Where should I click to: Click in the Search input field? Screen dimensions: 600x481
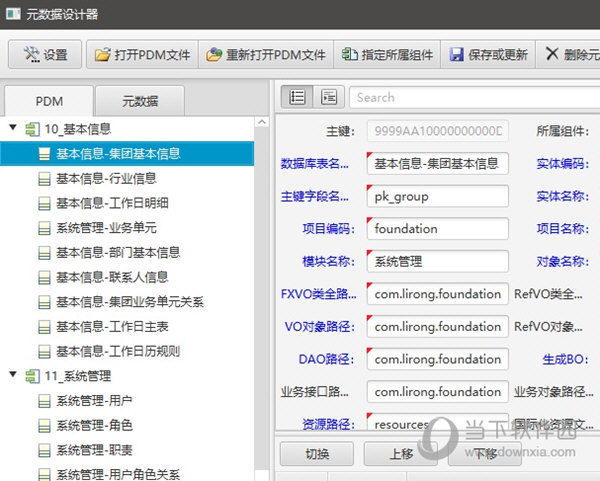click(x=470, y=97)
